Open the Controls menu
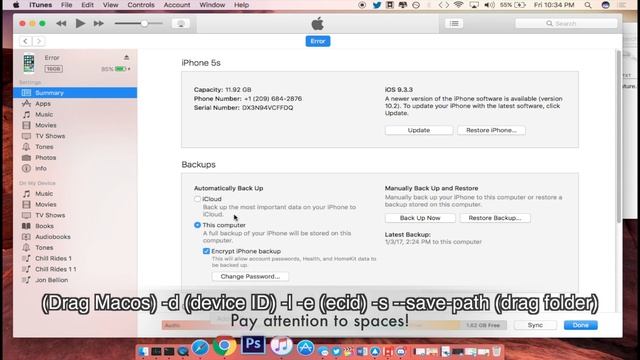Screen dimensions: 640x360 141,5
